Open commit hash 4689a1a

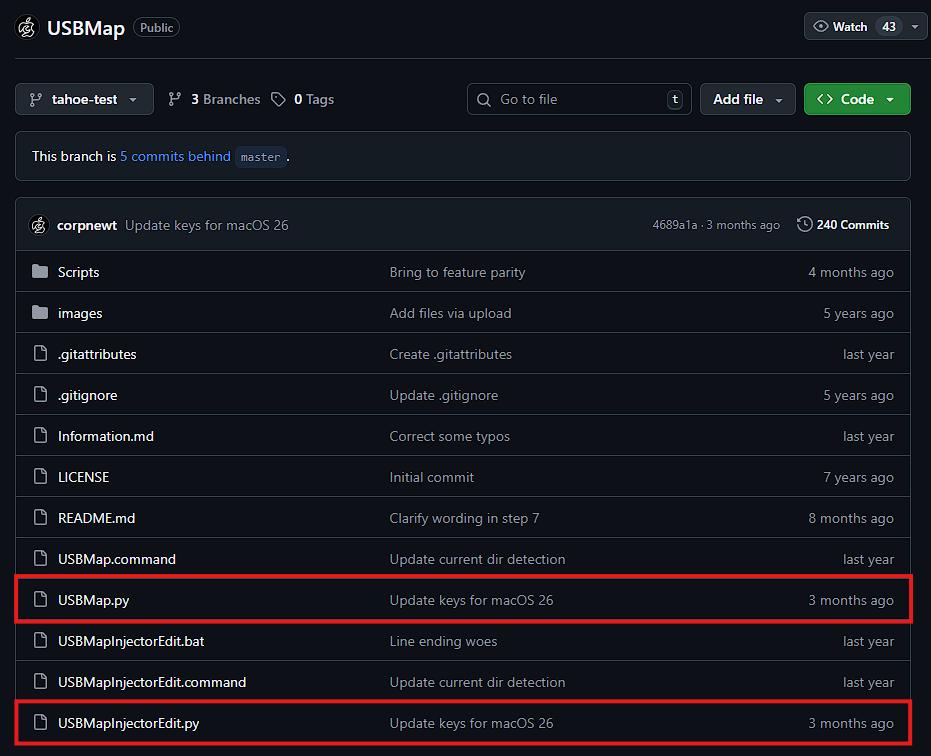(x=674, y=225)
